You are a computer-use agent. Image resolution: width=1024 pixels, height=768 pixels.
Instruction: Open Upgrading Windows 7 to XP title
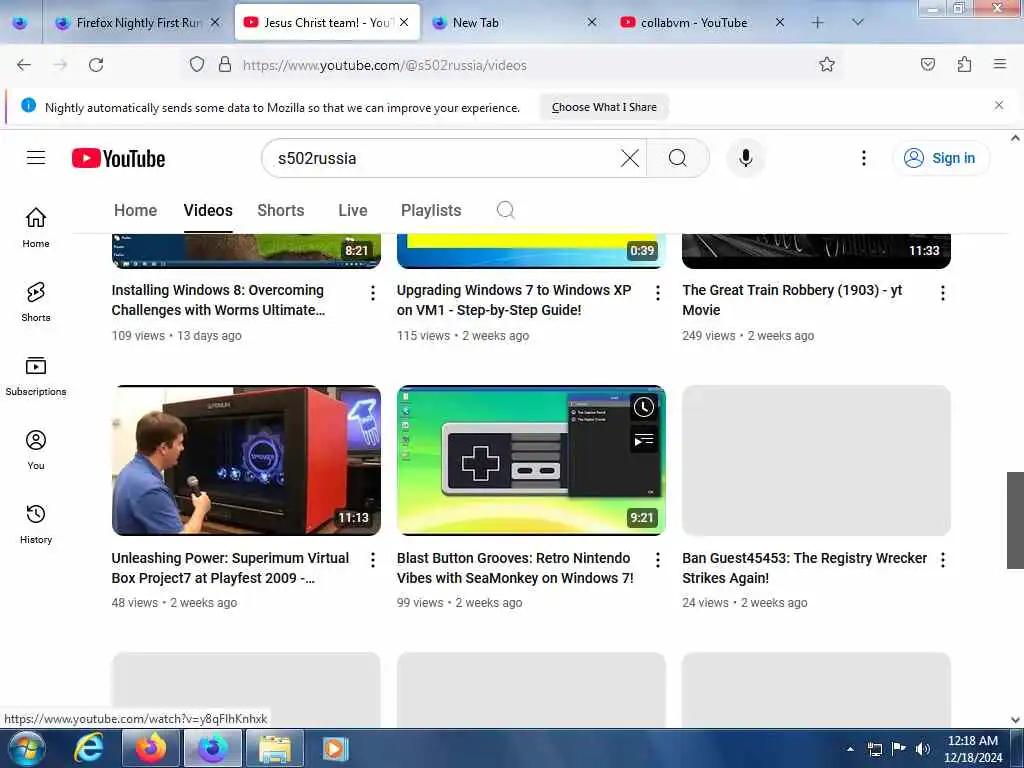pos(514,300)
